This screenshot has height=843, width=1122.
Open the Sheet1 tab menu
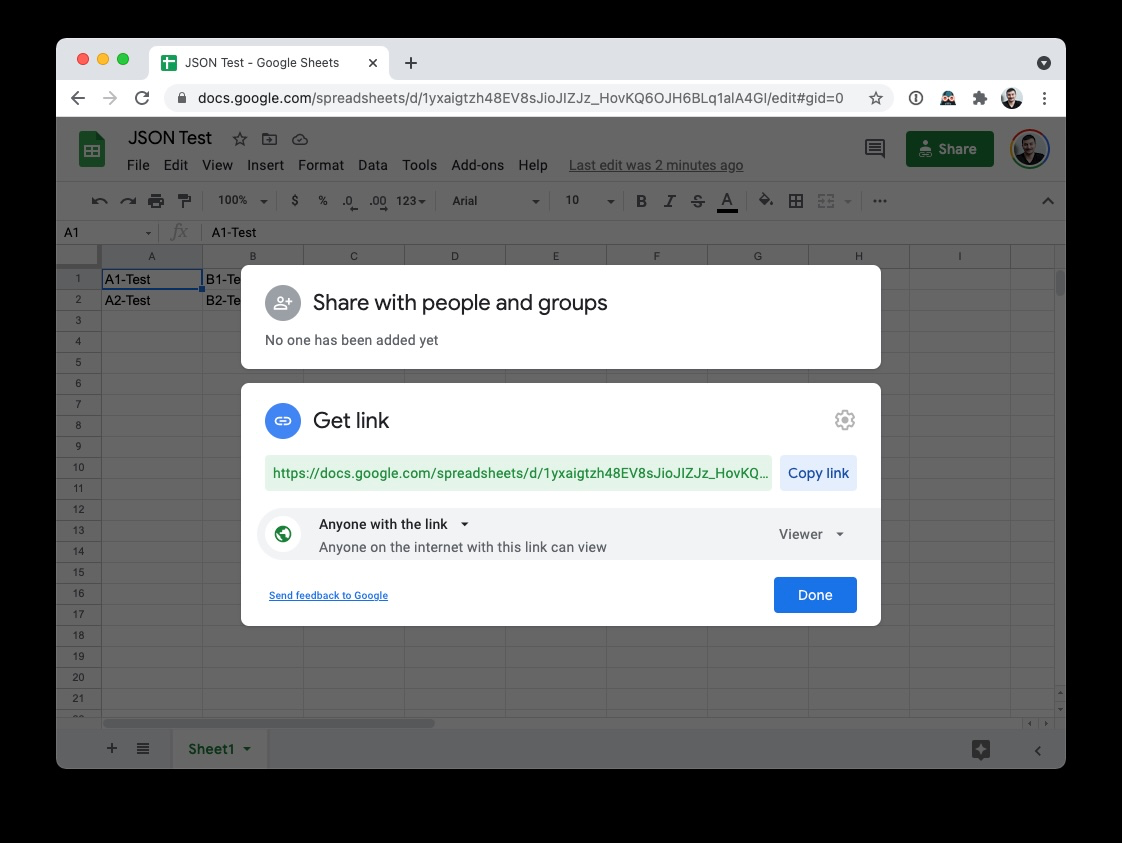(246, 748)
